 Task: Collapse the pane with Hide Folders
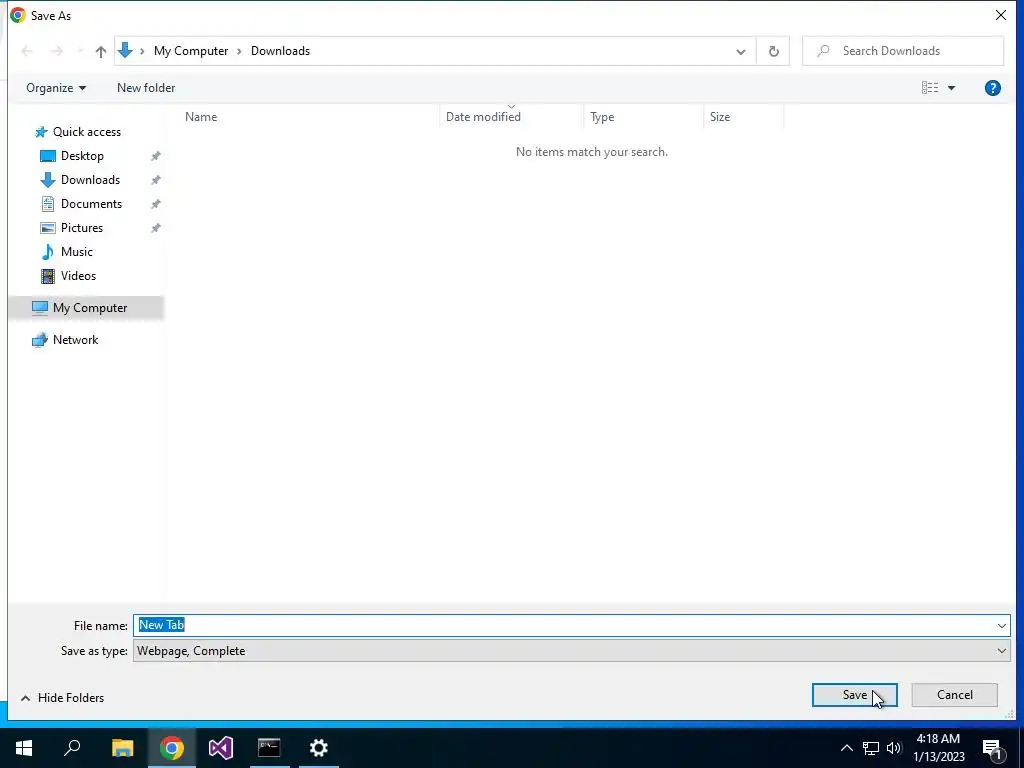click(63, 697)
